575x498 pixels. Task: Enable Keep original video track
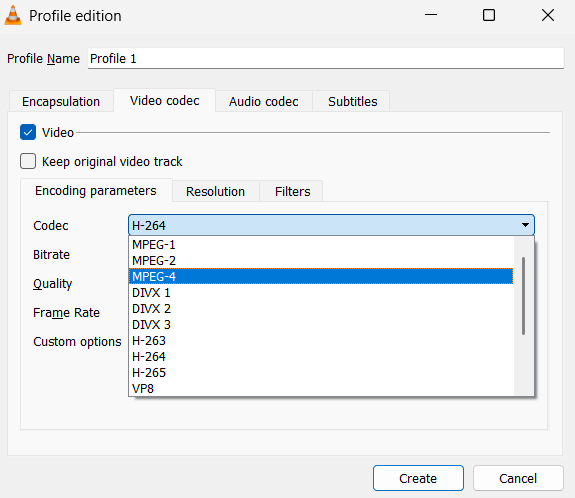click(x=28, y=161)
